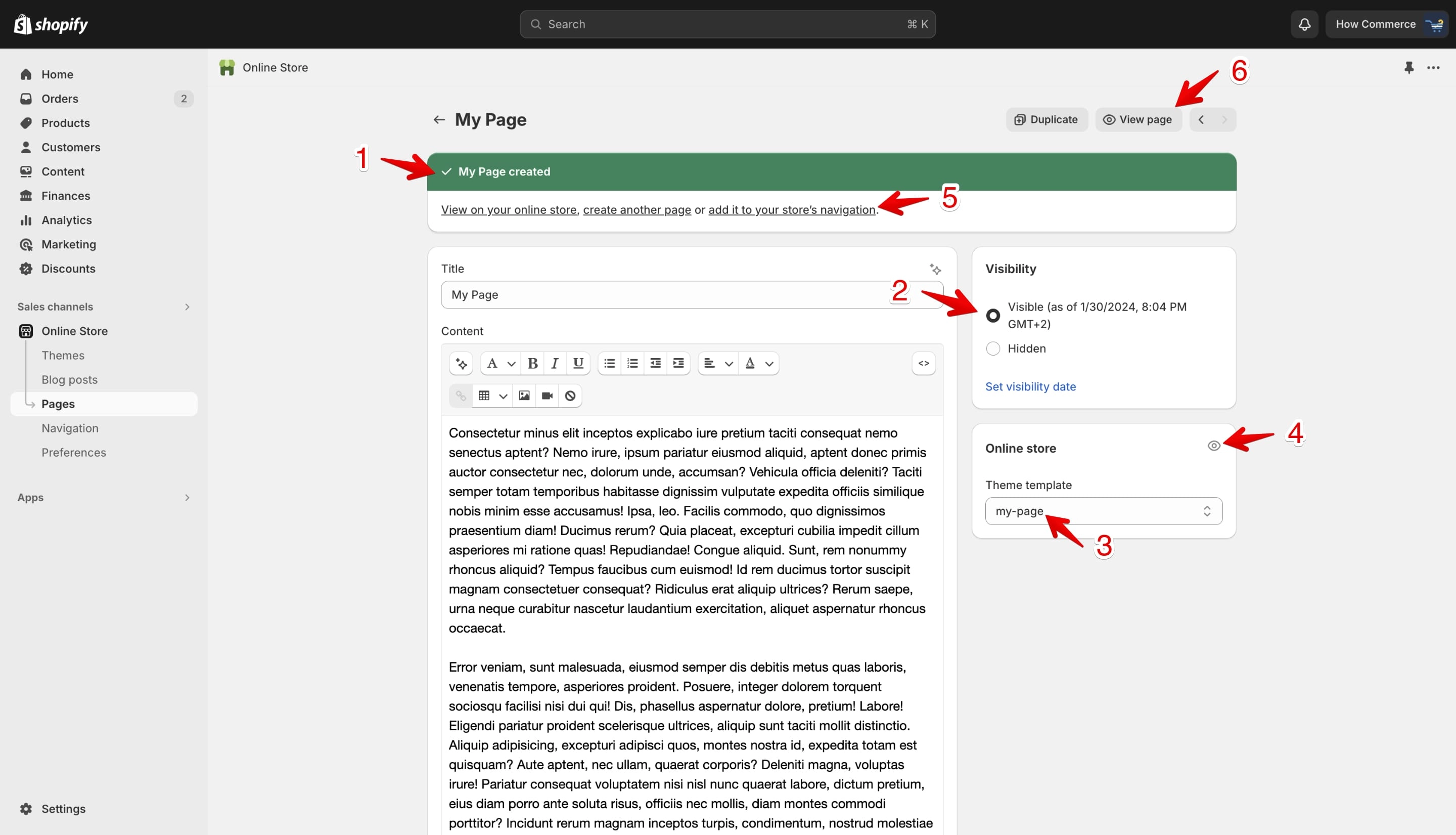Click the View page button

click(x=1139, y=120)
